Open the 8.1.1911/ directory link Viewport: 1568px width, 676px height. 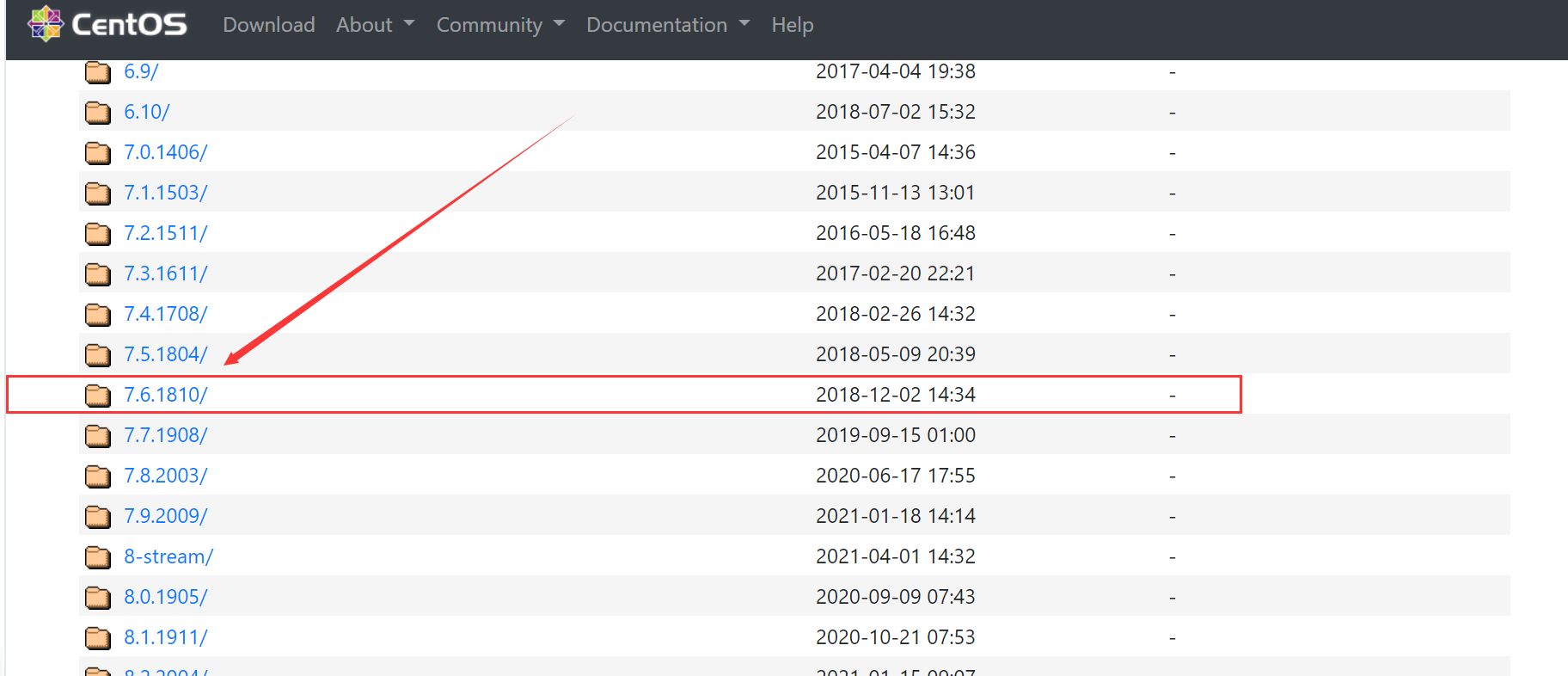click(166, 637)
